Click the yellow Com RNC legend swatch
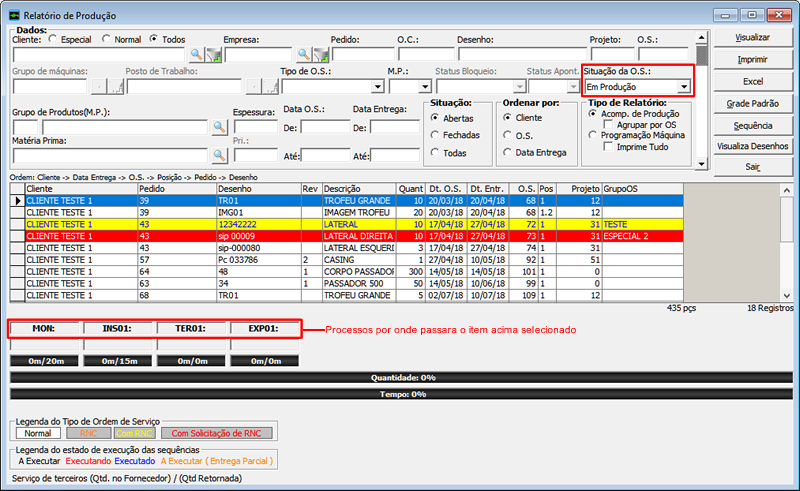Viewport: 800px width, 491px height. click(x=134, y=433)
